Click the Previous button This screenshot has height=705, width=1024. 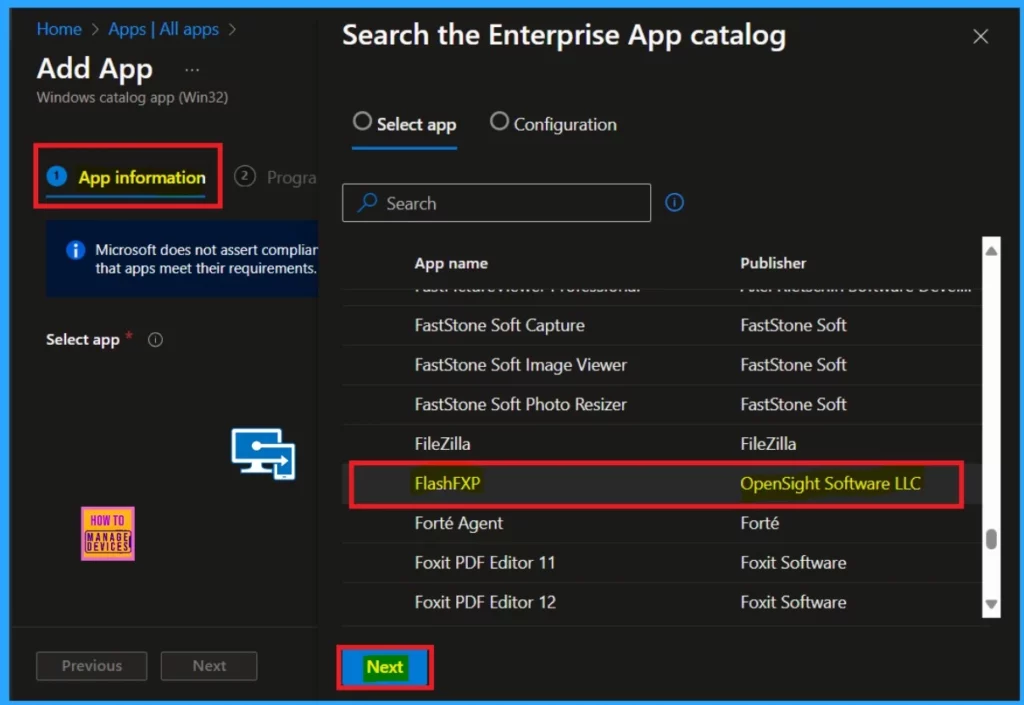point(91,666)
